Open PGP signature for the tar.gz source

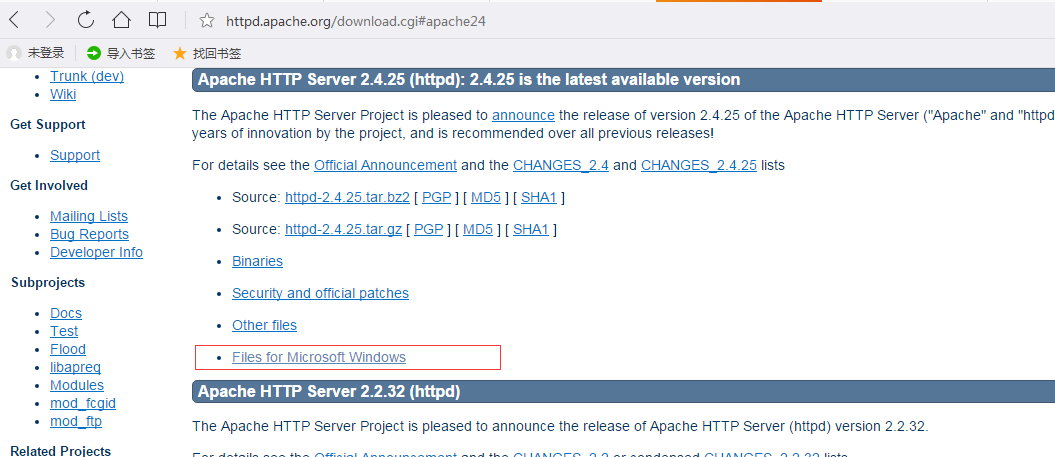point(429,230)
